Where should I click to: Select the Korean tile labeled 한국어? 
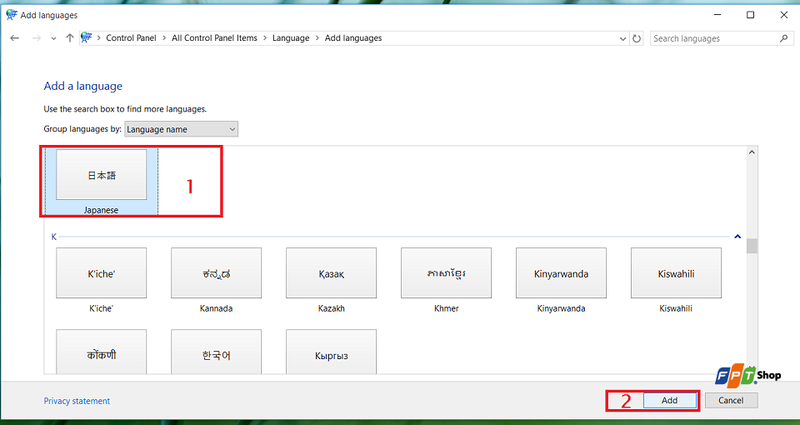pyautogui.click(x=216, y=352)
